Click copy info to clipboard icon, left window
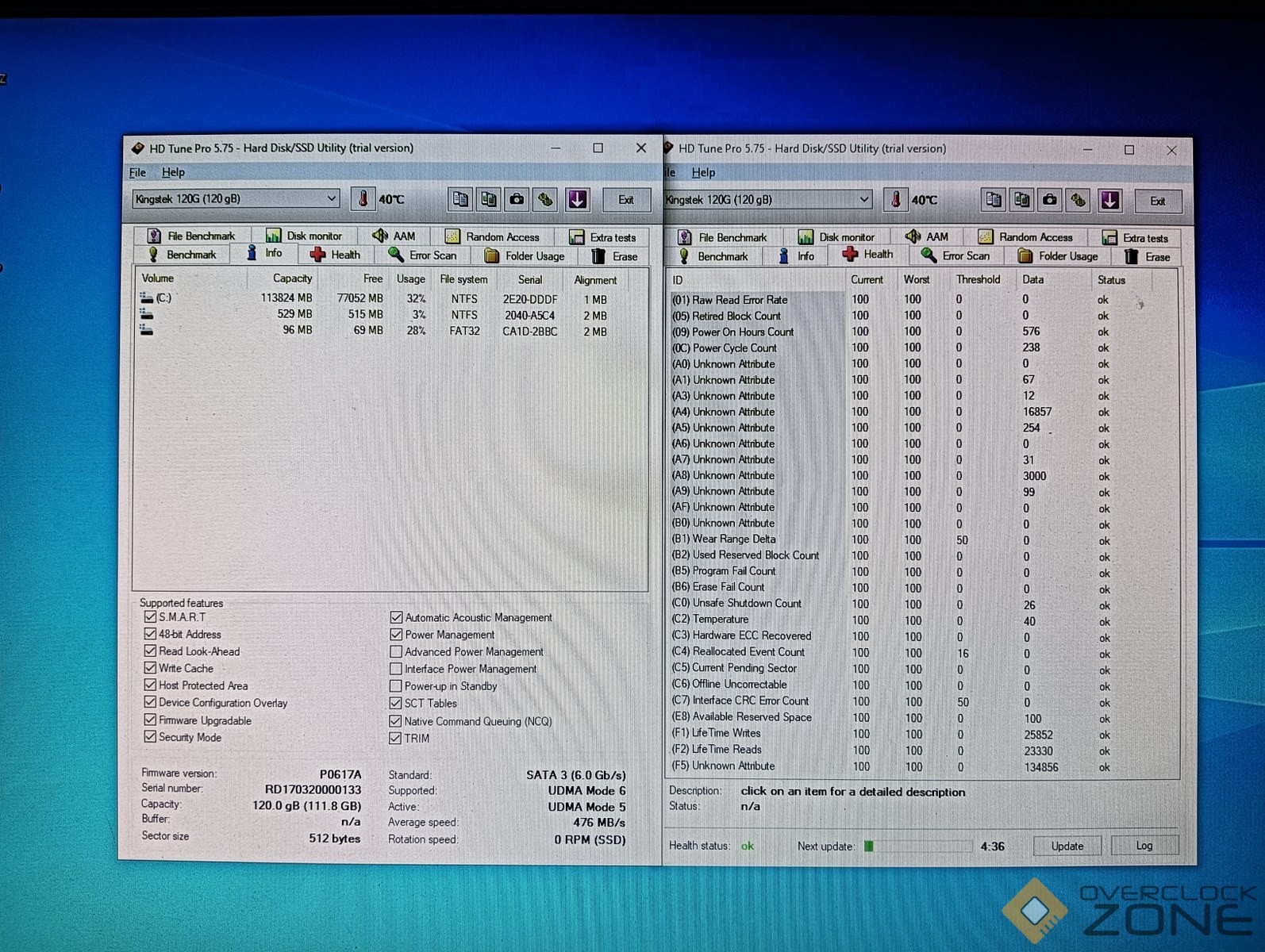Image resolution: width=1265 pixels, height=952 pixels. click(x=460, y=199)
